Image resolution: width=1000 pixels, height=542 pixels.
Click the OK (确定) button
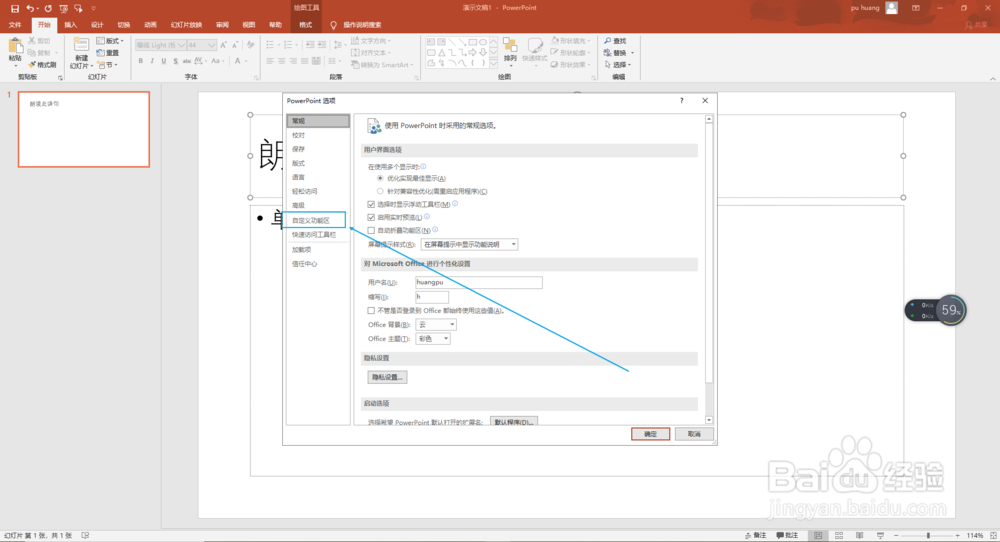651,434
